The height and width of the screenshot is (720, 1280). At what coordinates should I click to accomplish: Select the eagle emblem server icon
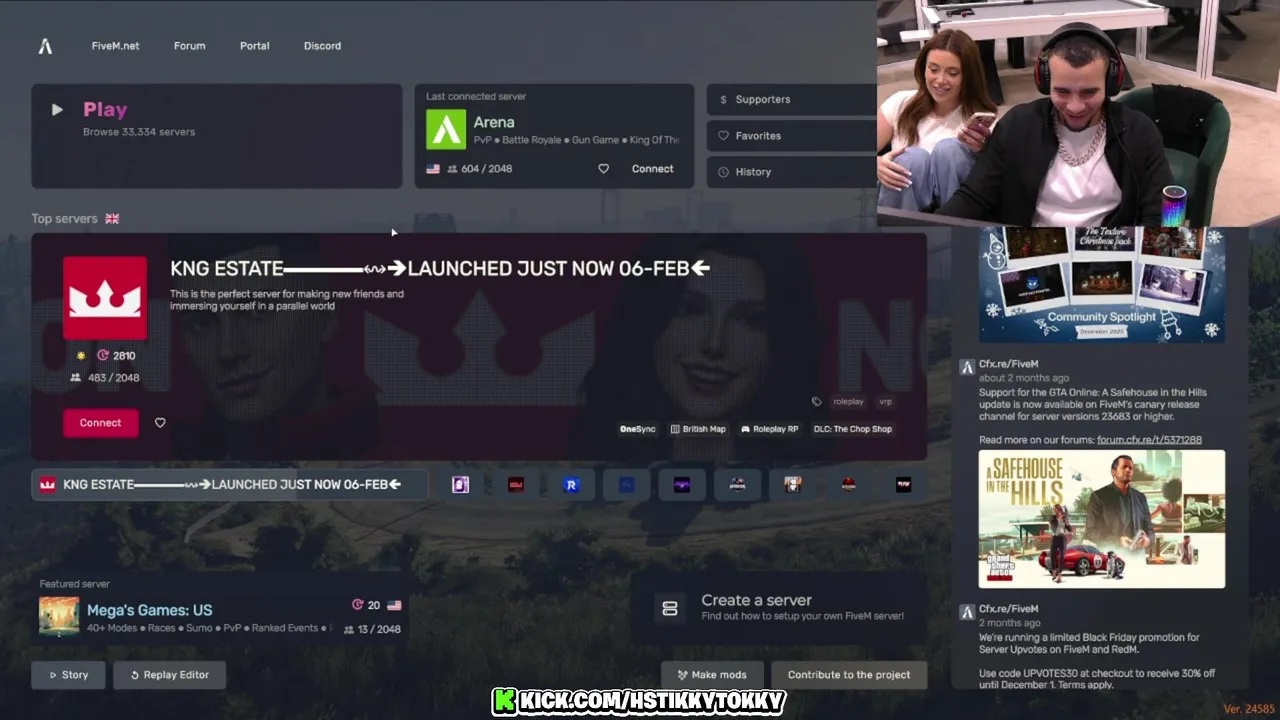(x=737, y=485)
